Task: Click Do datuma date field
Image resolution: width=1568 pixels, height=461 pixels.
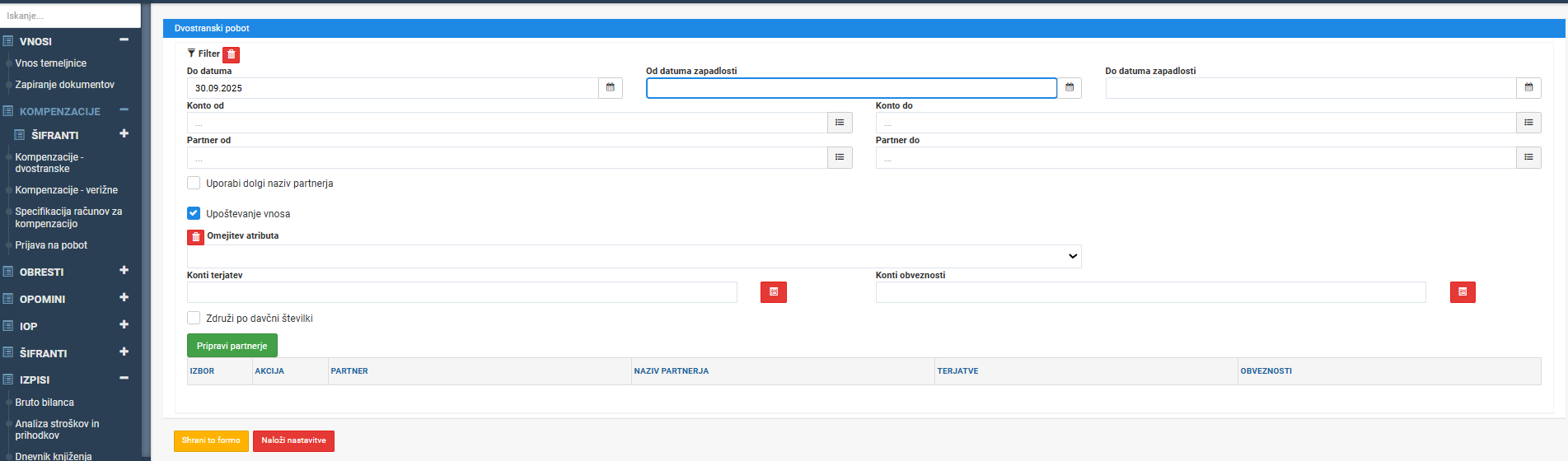Action: coord(393,88)
